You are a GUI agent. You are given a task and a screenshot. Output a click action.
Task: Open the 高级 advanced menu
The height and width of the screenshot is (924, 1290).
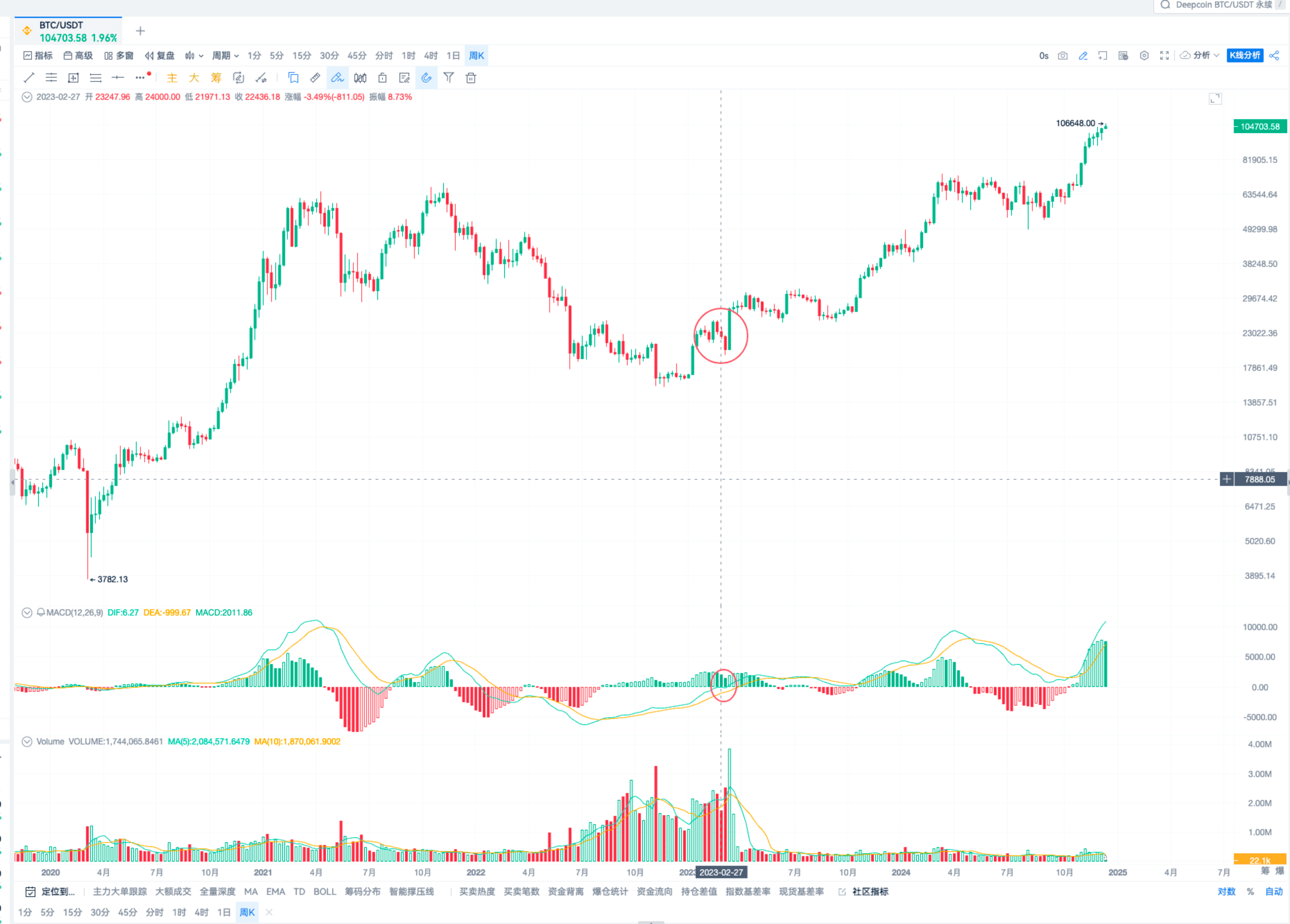coord(78,56)
